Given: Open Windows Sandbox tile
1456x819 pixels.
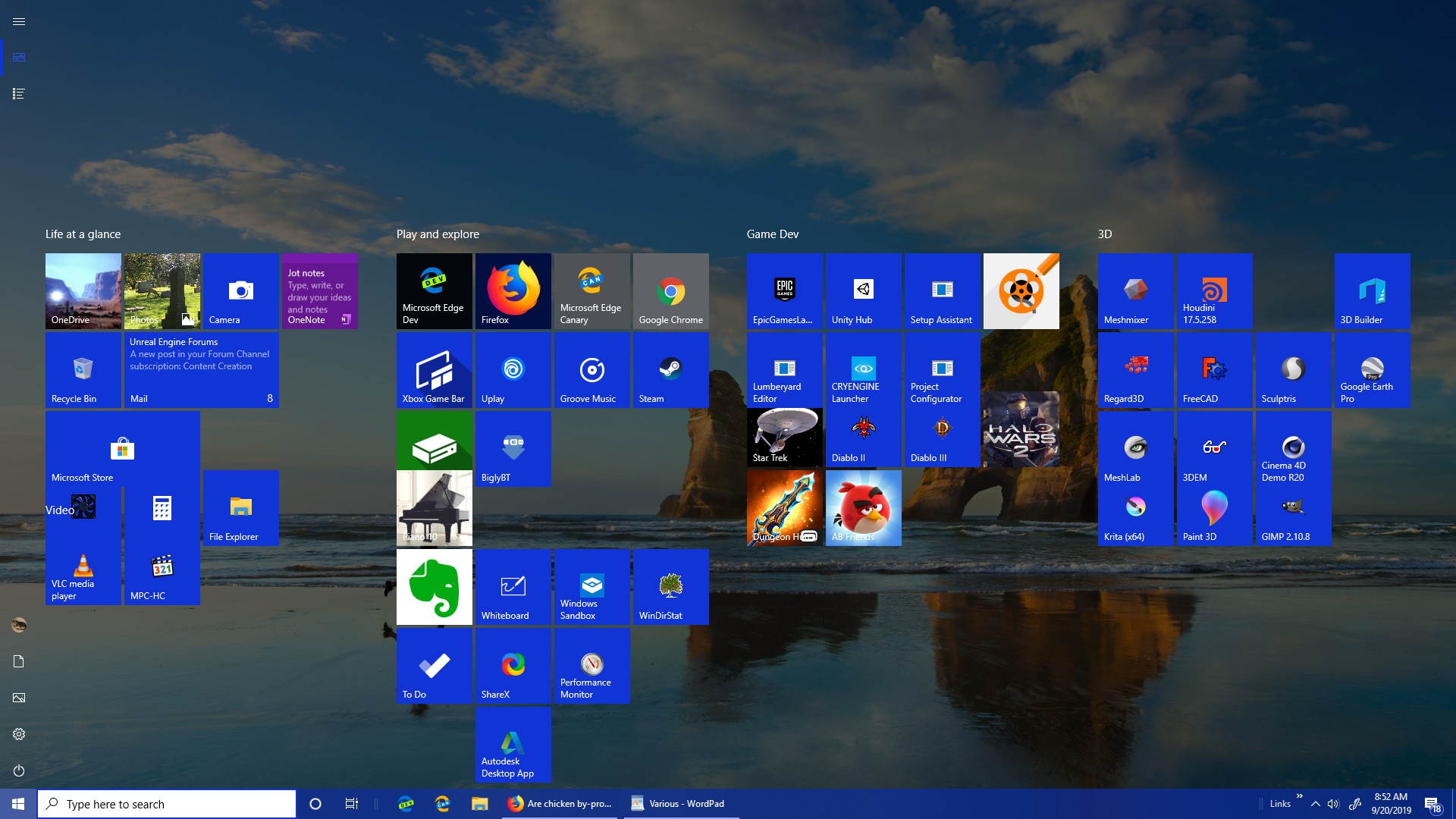Looking at the screenshot, I should click(591, 587).
